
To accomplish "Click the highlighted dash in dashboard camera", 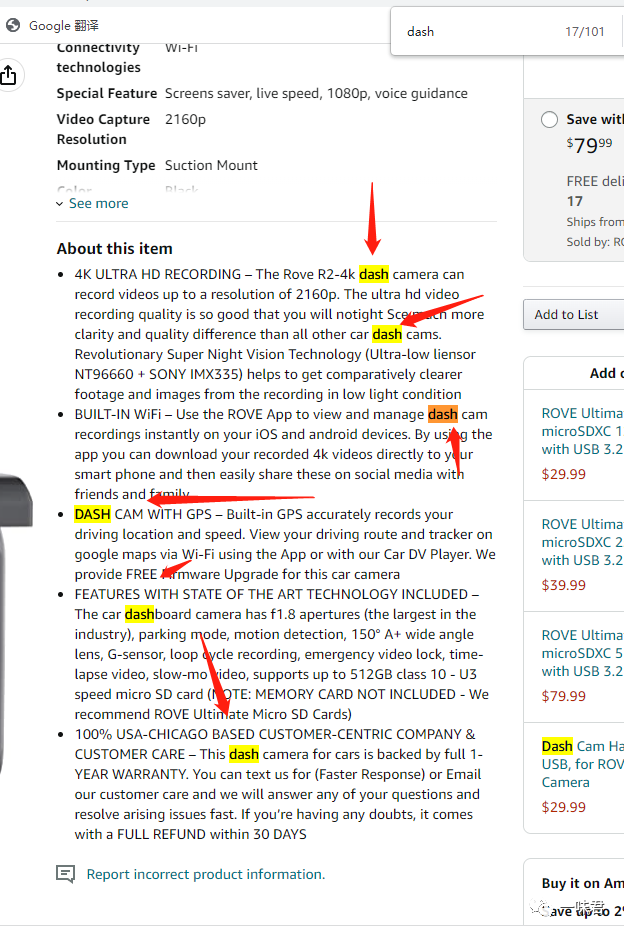I will pyautogui.click(x=139, y=614).
